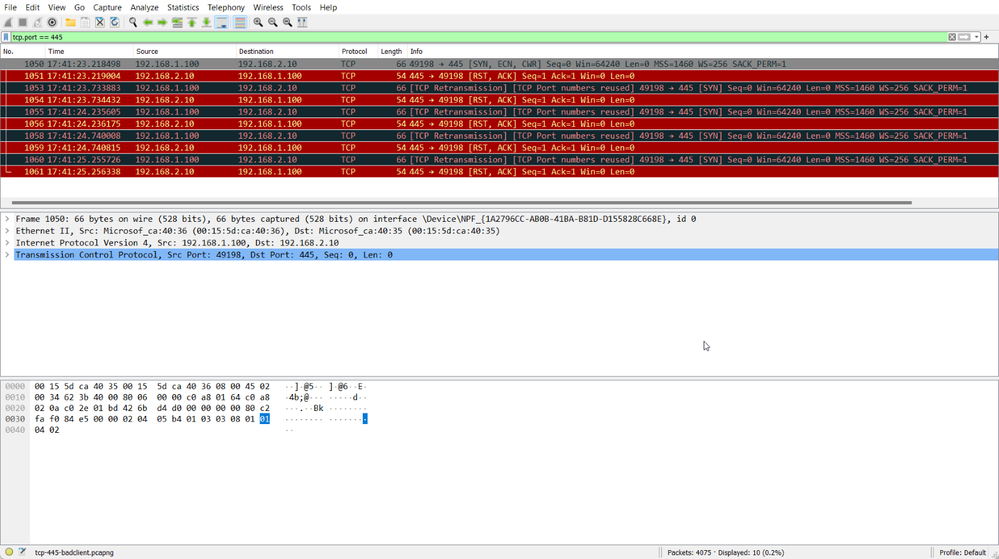
Task: Close this capture file
Action: [x=100, y=22]
